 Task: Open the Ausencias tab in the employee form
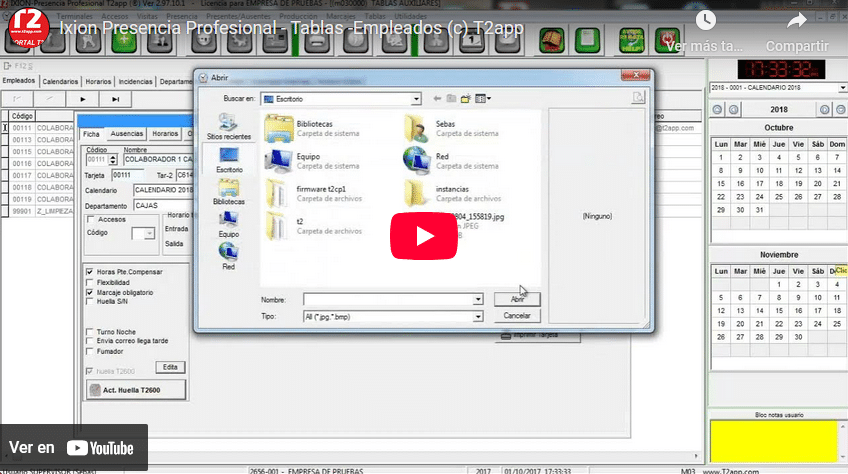(127, 134)
